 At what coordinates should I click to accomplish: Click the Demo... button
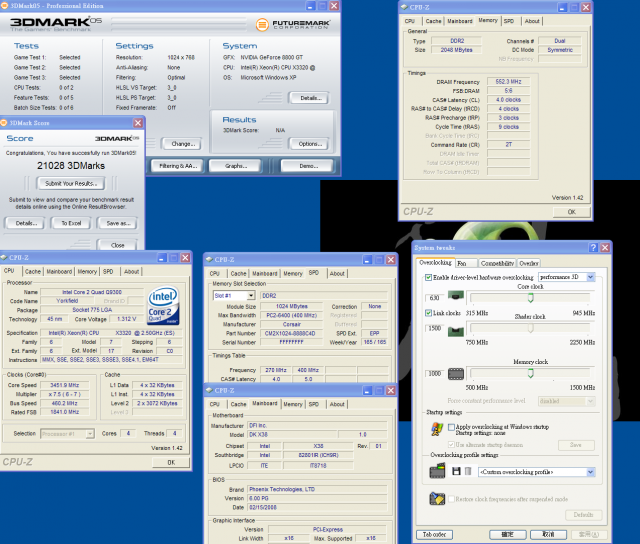[x=308, y=166]
